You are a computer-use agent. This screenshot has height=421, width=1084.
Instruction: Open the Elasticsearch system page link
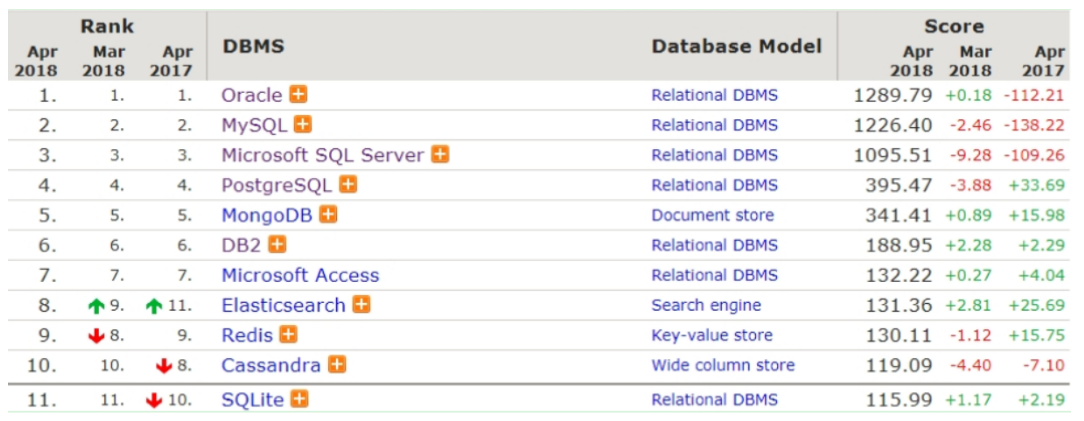point(283,305)
